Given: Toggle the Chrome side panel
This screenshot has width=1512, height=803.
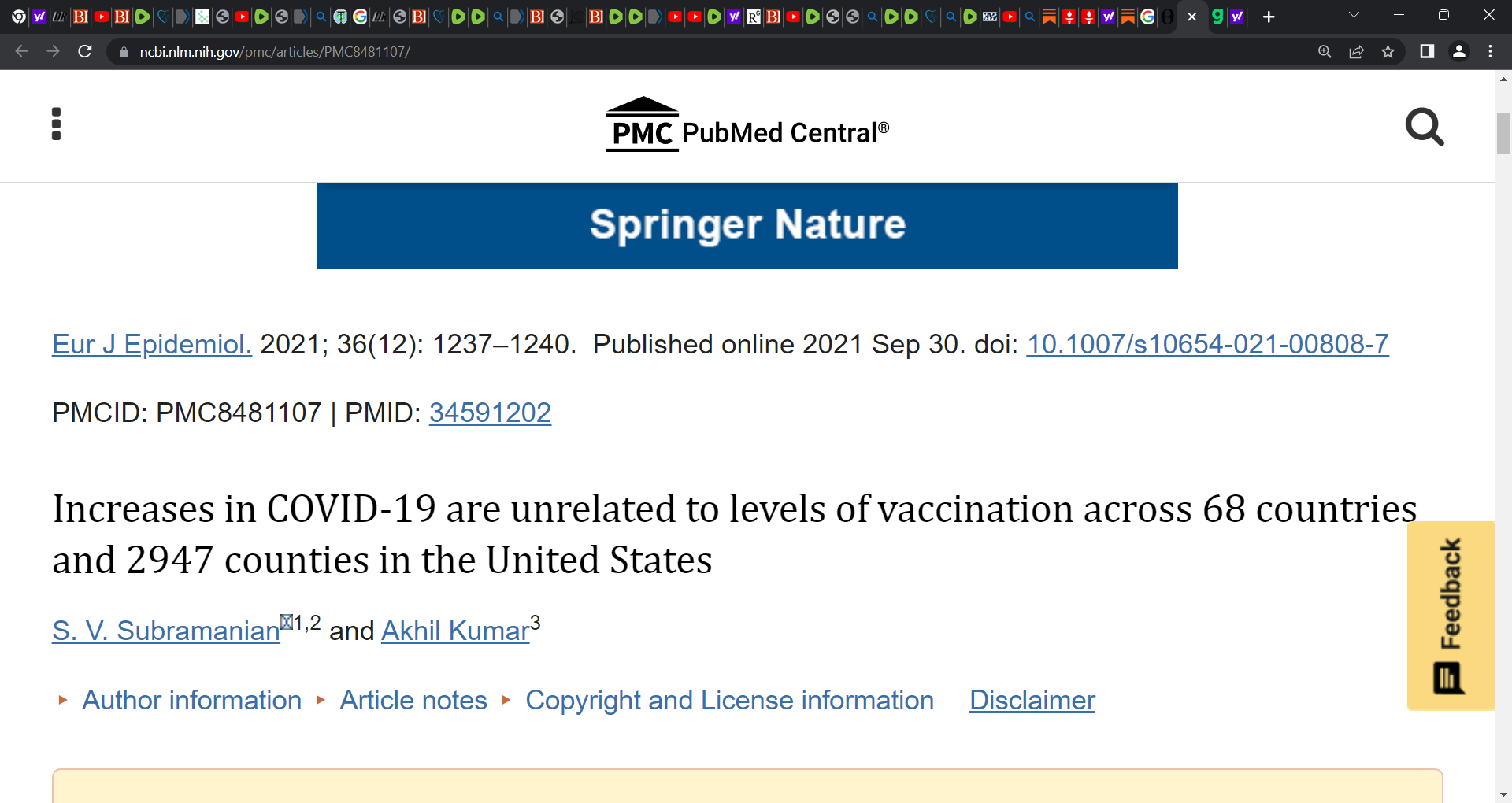Looking at the screenshot, I should [x=1426, y=52].
